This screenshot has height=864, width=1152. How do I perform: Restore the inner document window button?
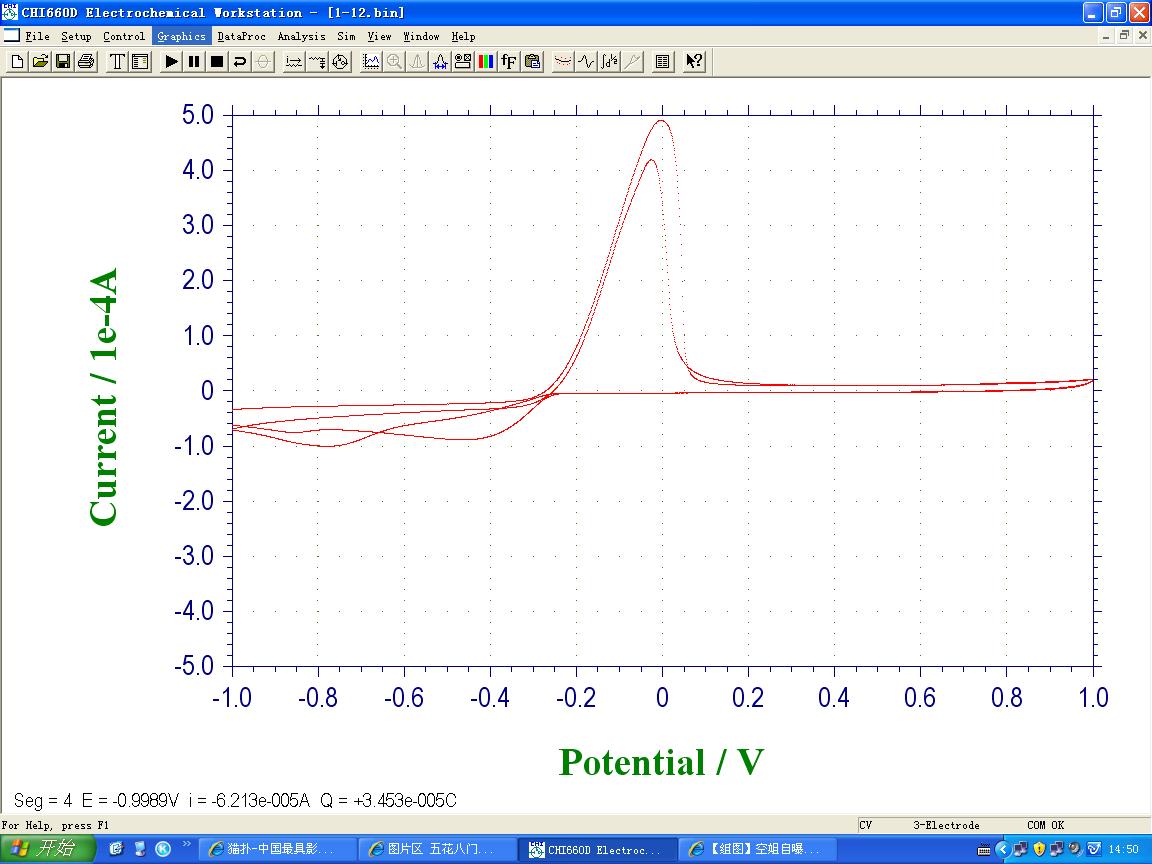coord(1124,35)
